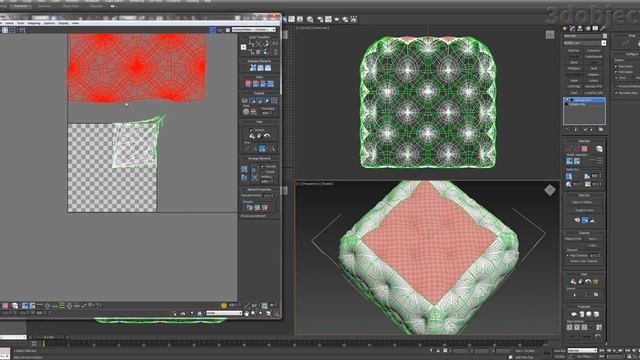Toggle the Prevent Reflattening checkbox
This screenshot has width=640, height=360.
(x=616, y=86)
